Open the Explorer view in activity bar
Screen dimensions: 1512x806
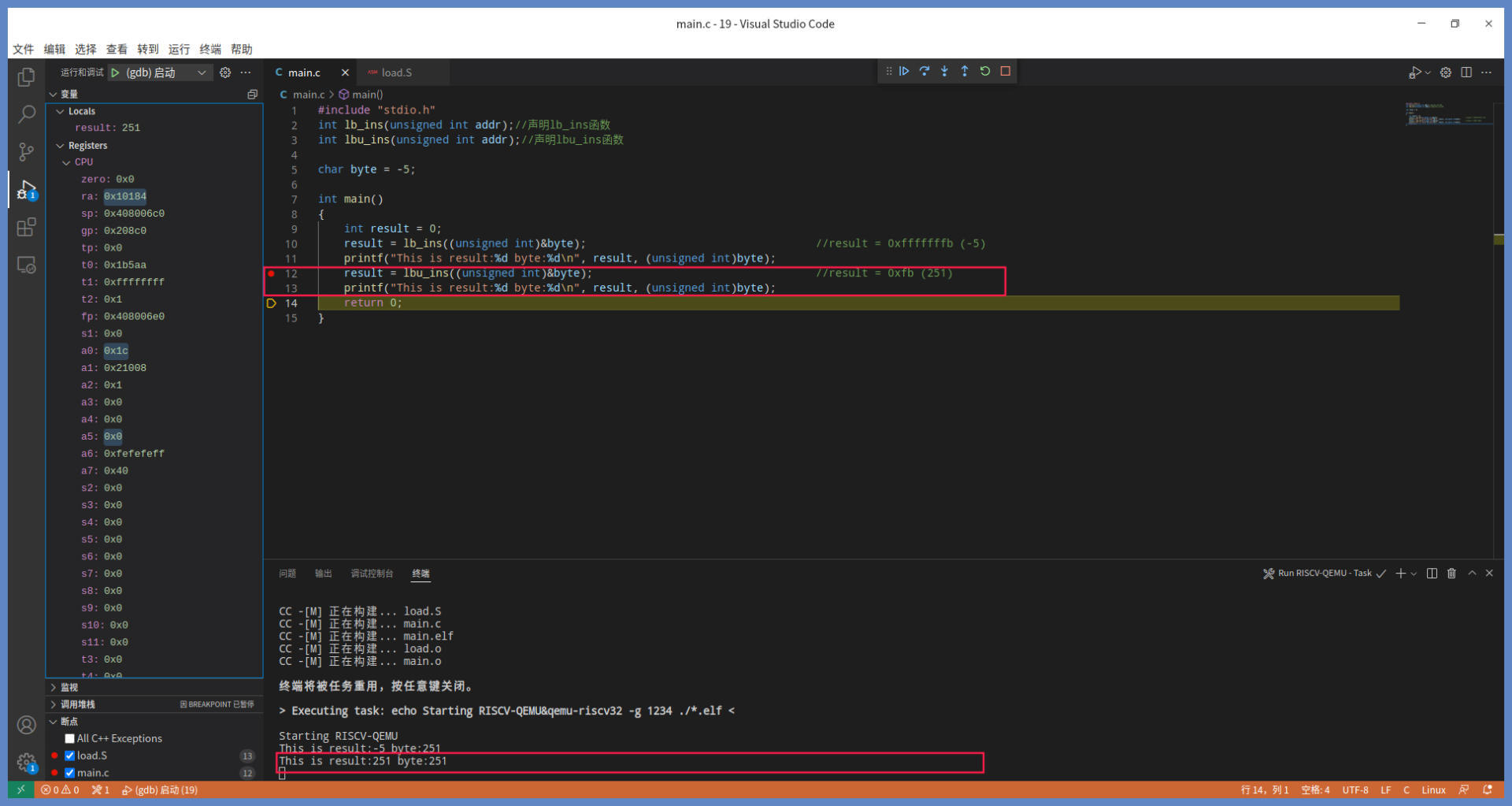pos(26,77)
